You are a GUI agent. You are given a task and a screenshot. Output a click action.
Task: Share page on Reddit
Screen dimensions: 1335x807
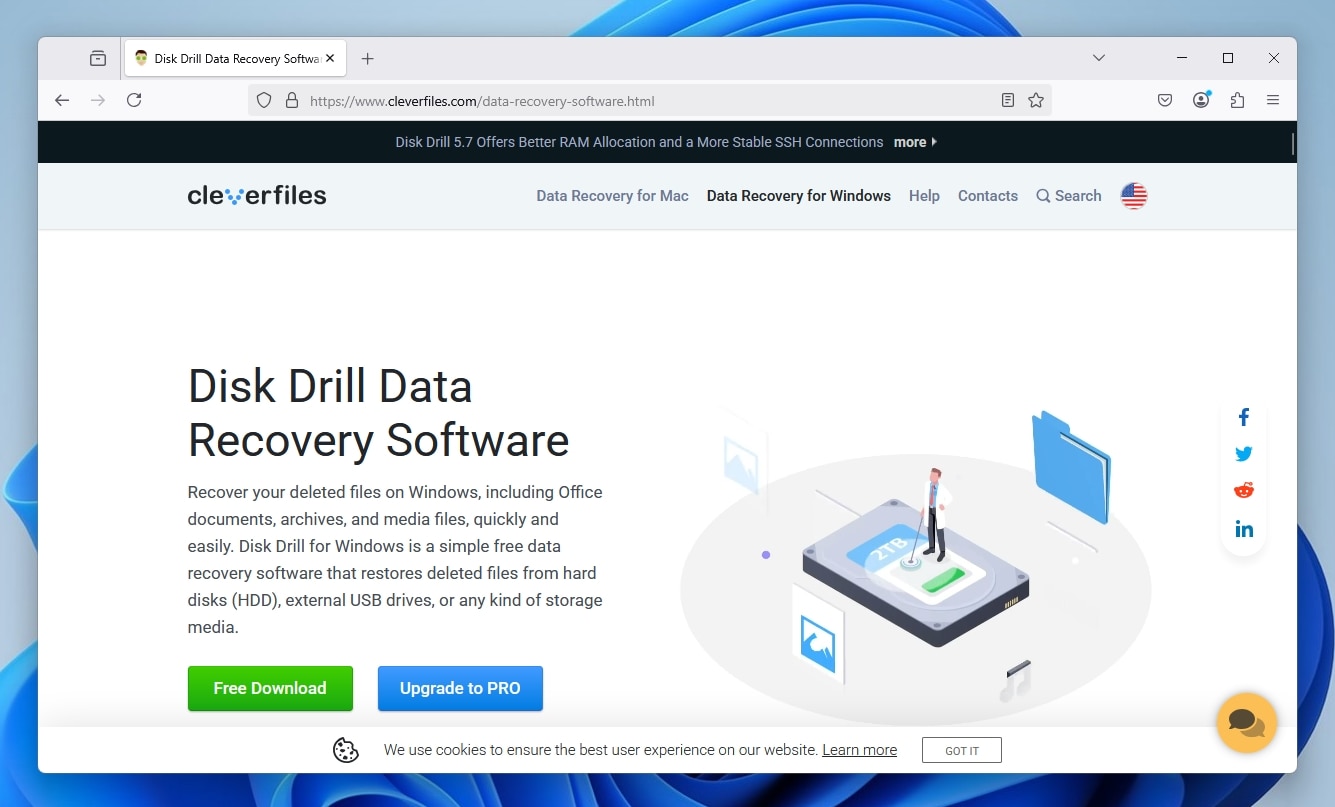tap(1244, 490)
